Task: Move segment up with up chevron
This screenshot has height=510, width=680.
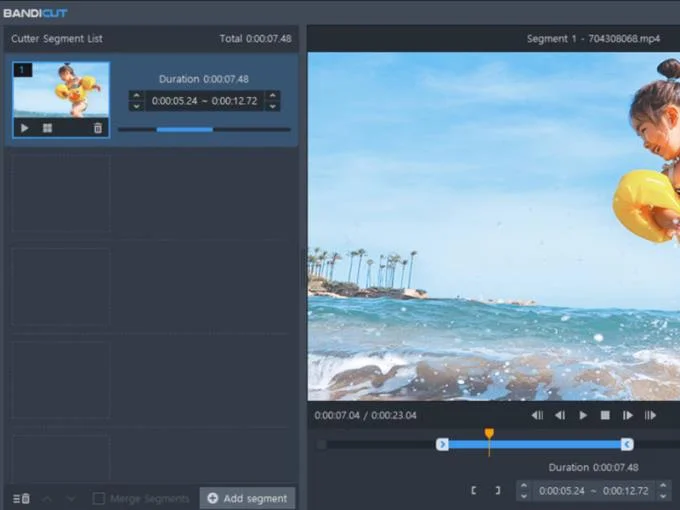Action: pos(47,499)
